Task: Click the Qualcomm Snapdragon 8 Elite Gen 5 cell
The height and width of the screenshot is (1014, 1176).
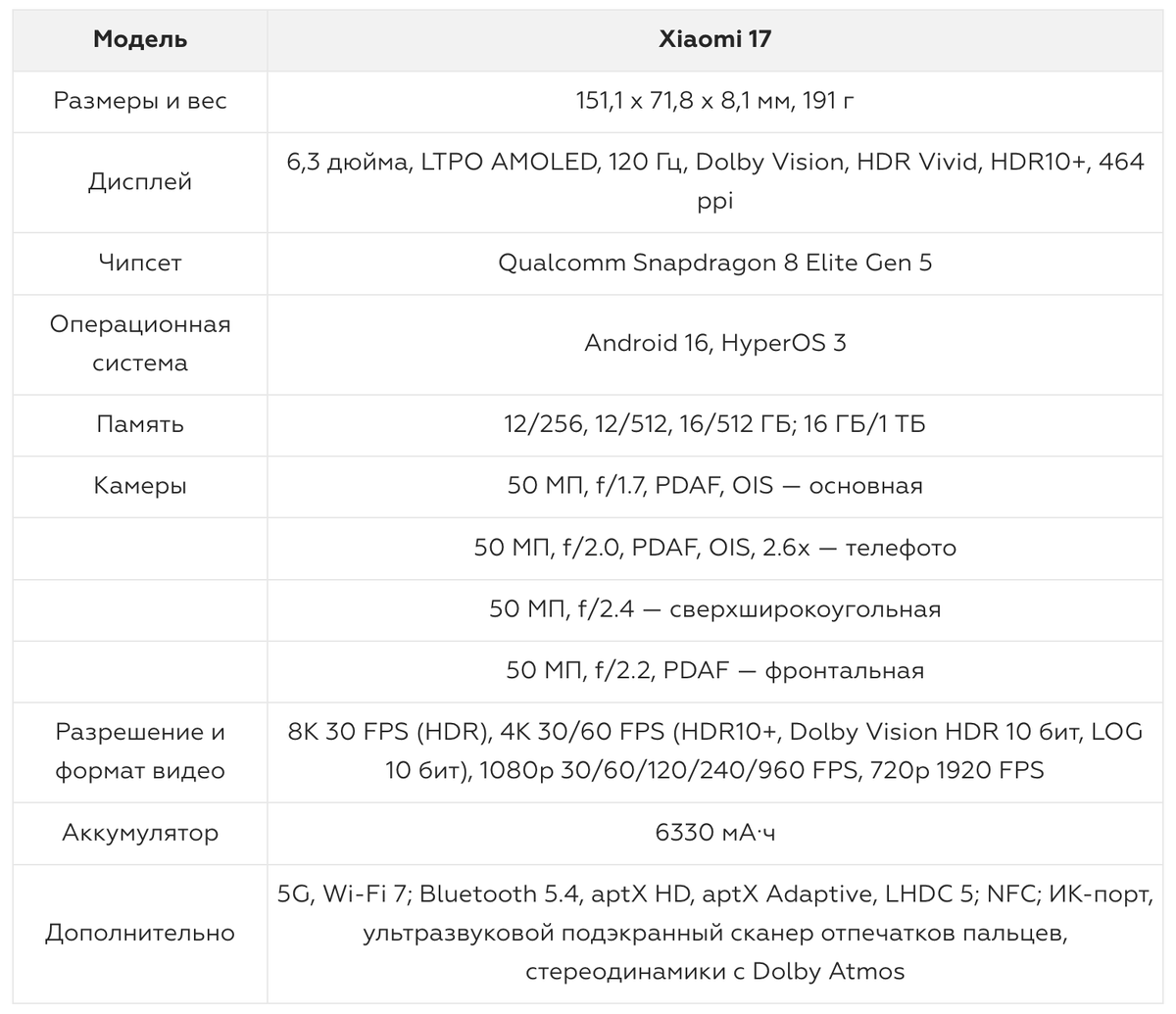Action: pyautogui.click(x=714, y=263)
